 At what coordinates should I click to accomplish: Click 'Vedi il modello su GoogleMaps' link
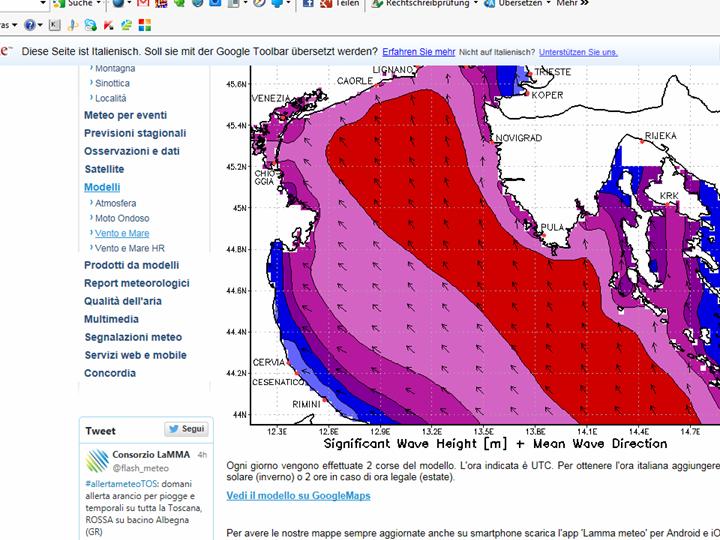pyautogui.click(x=298, y=495)
